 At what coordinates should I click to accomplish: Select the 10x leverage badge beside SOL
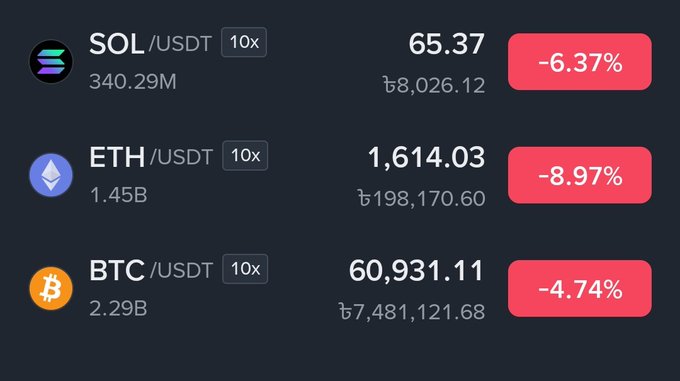coord(244,42)
